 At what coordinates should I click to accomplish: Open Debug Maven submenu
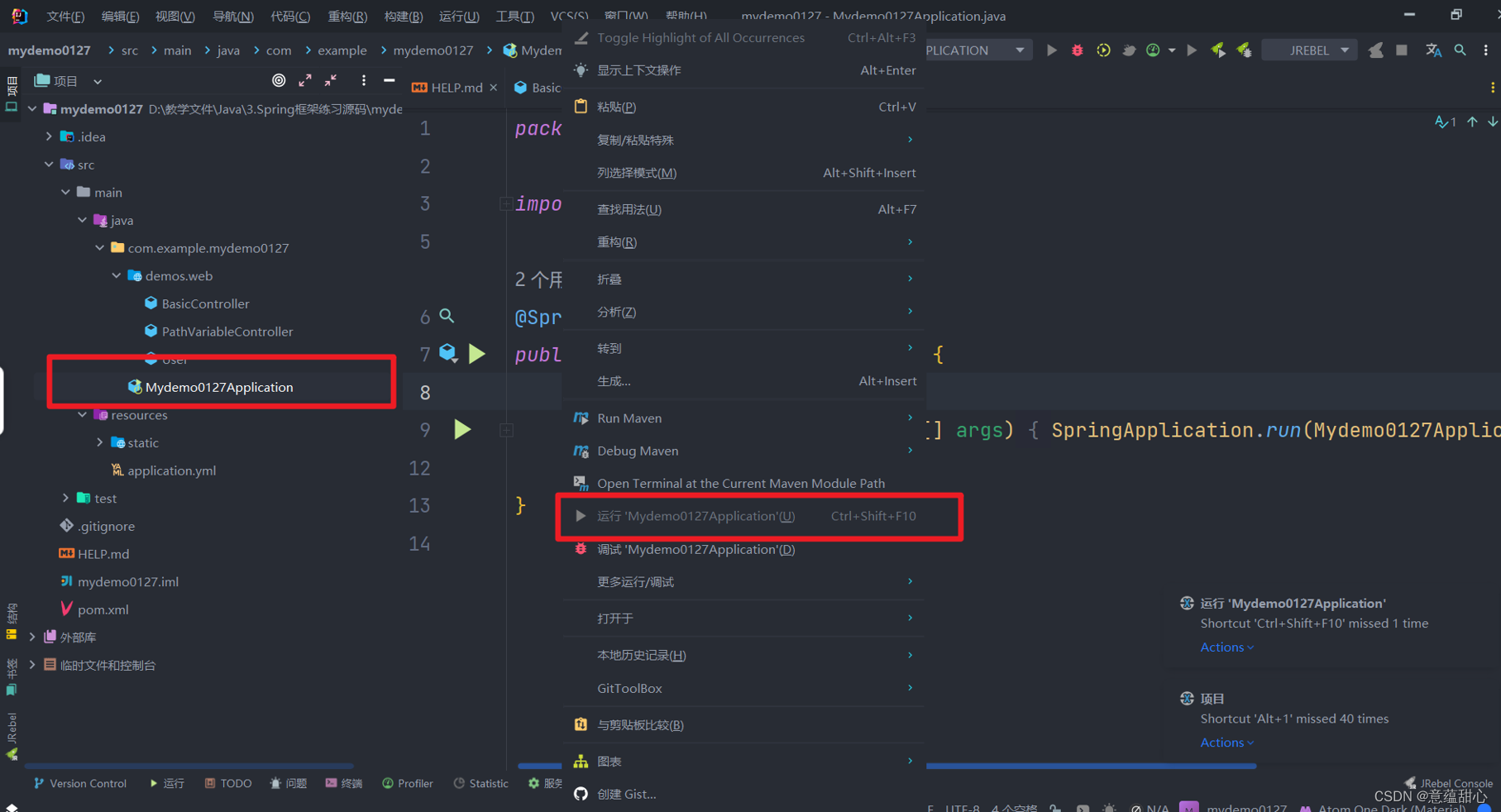(x=743, y=451)
